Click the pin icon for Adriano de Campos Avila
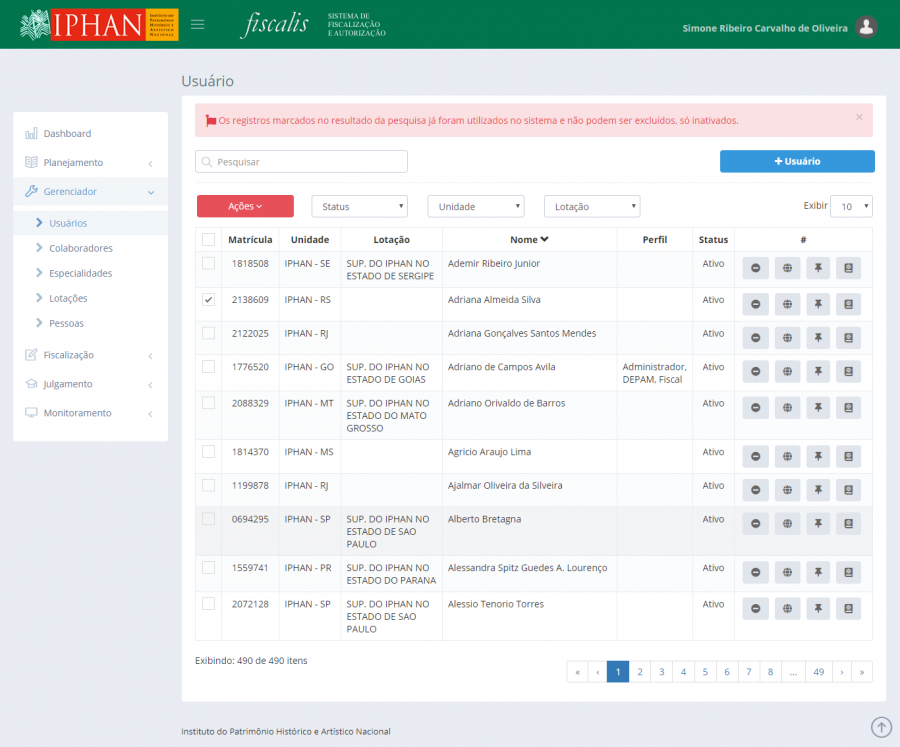 pyautogui.click(x=818, y=372)
